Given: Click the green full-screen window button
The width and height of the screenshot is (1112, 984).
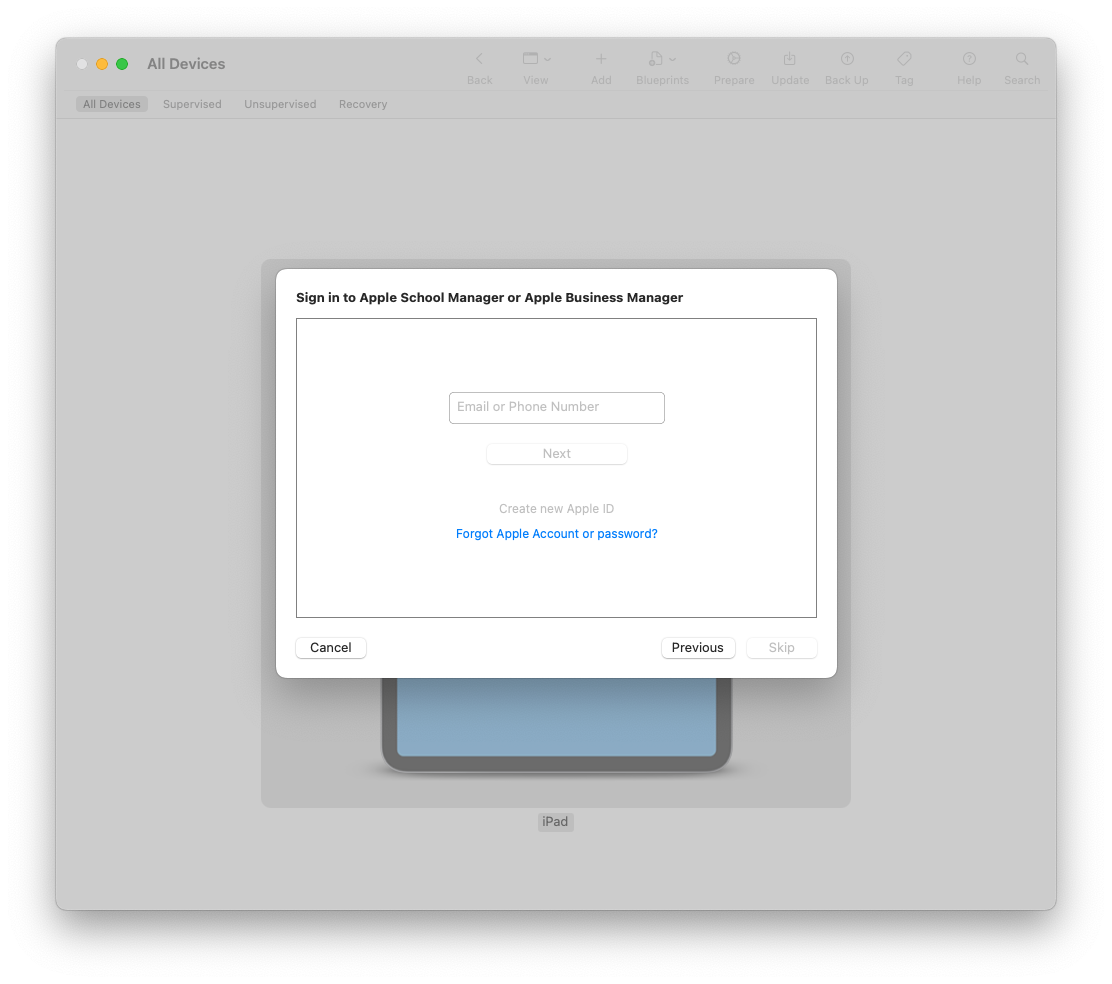Looking at the screenshot, I should [x=122, y=64].
